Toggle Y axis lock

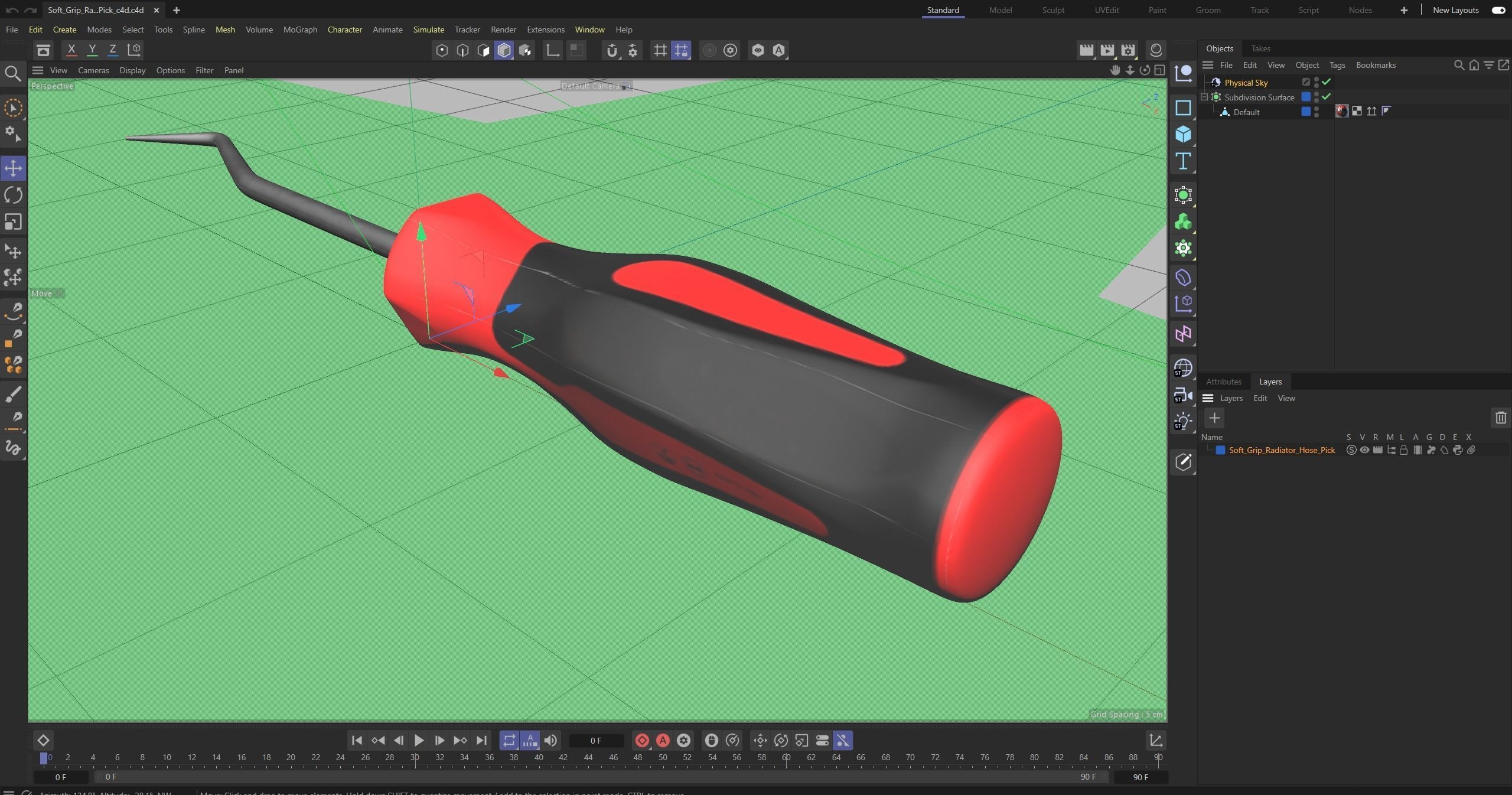click(x=92, y=50)
